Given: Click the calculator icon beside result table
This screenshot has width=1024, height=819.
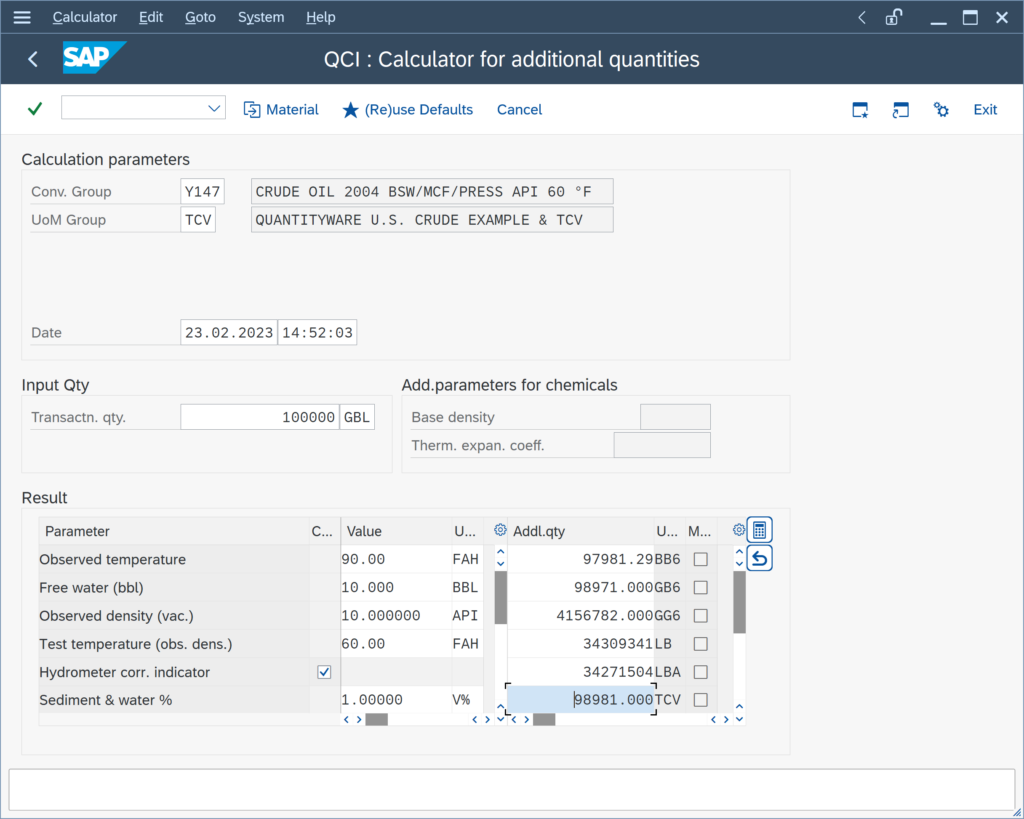Looking at the screenshot, I should [x=760, y=530].
